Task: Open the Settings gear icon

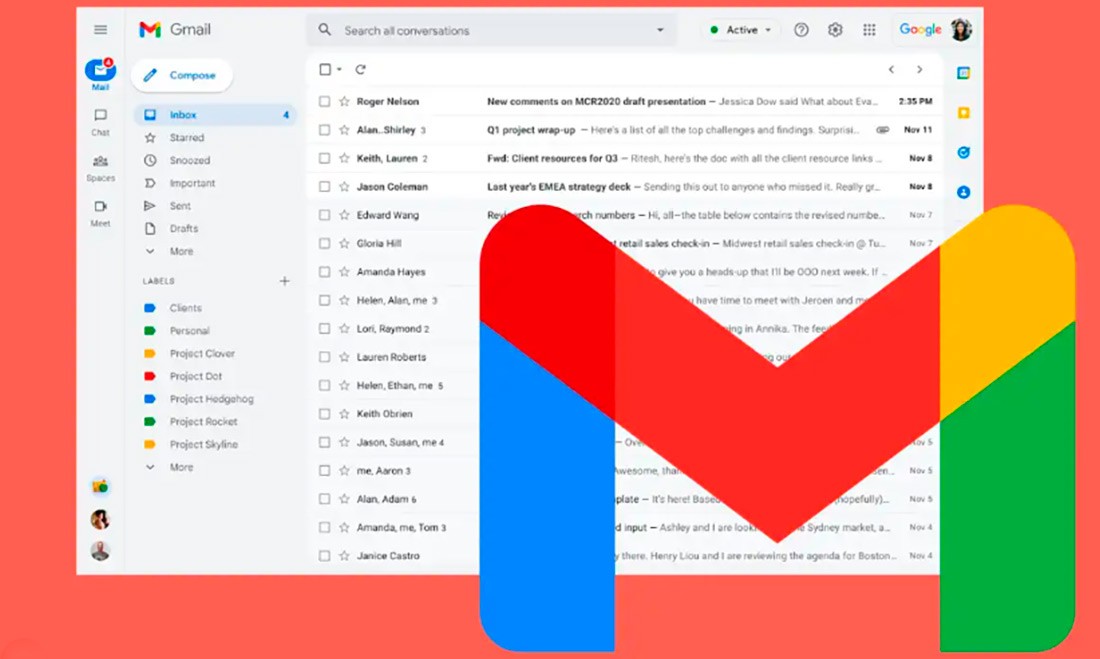Action: [835, 30]
